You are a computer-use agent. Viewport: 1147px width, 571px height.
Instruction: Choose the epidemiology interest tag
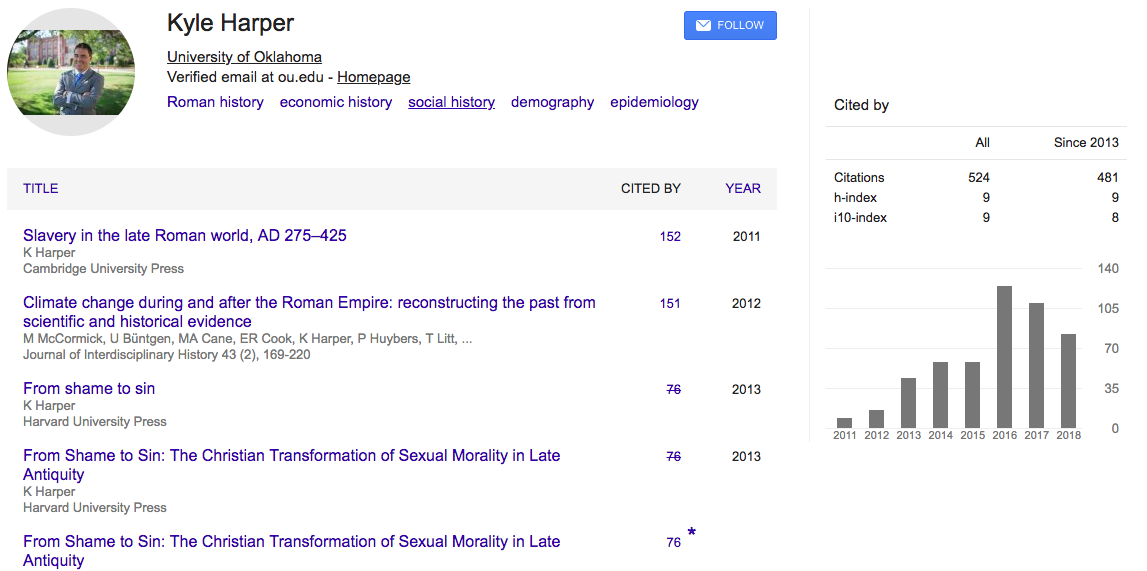(x=654, y=102)
